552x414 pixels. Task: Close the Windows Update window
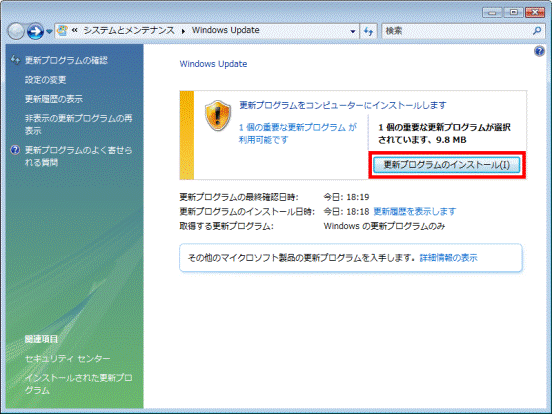click(535, 13)
